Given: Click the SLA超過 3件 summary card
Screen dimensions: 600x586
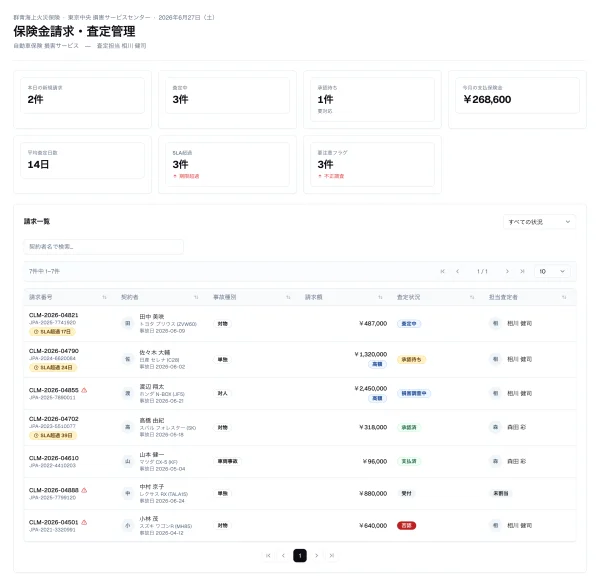Looking at the screenshot, I should (227, 165).
